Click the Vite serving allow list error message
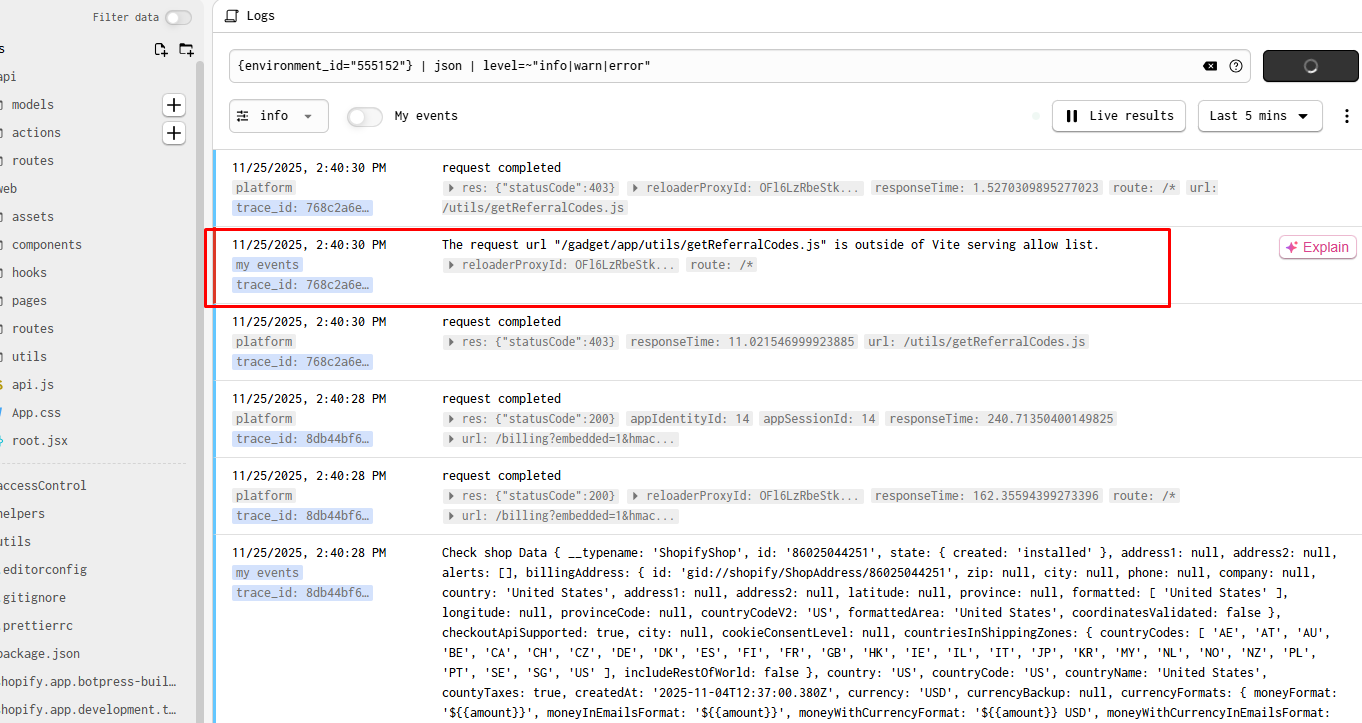Image resolution: width=1362 pixels, height=723 pixels. pos(770,245)
